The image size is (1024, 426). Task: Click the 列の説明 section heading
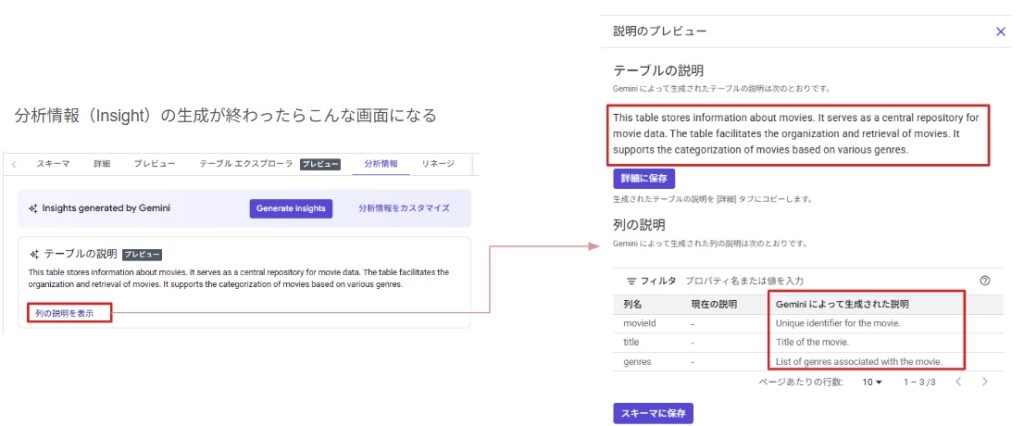tap(639, 225)
